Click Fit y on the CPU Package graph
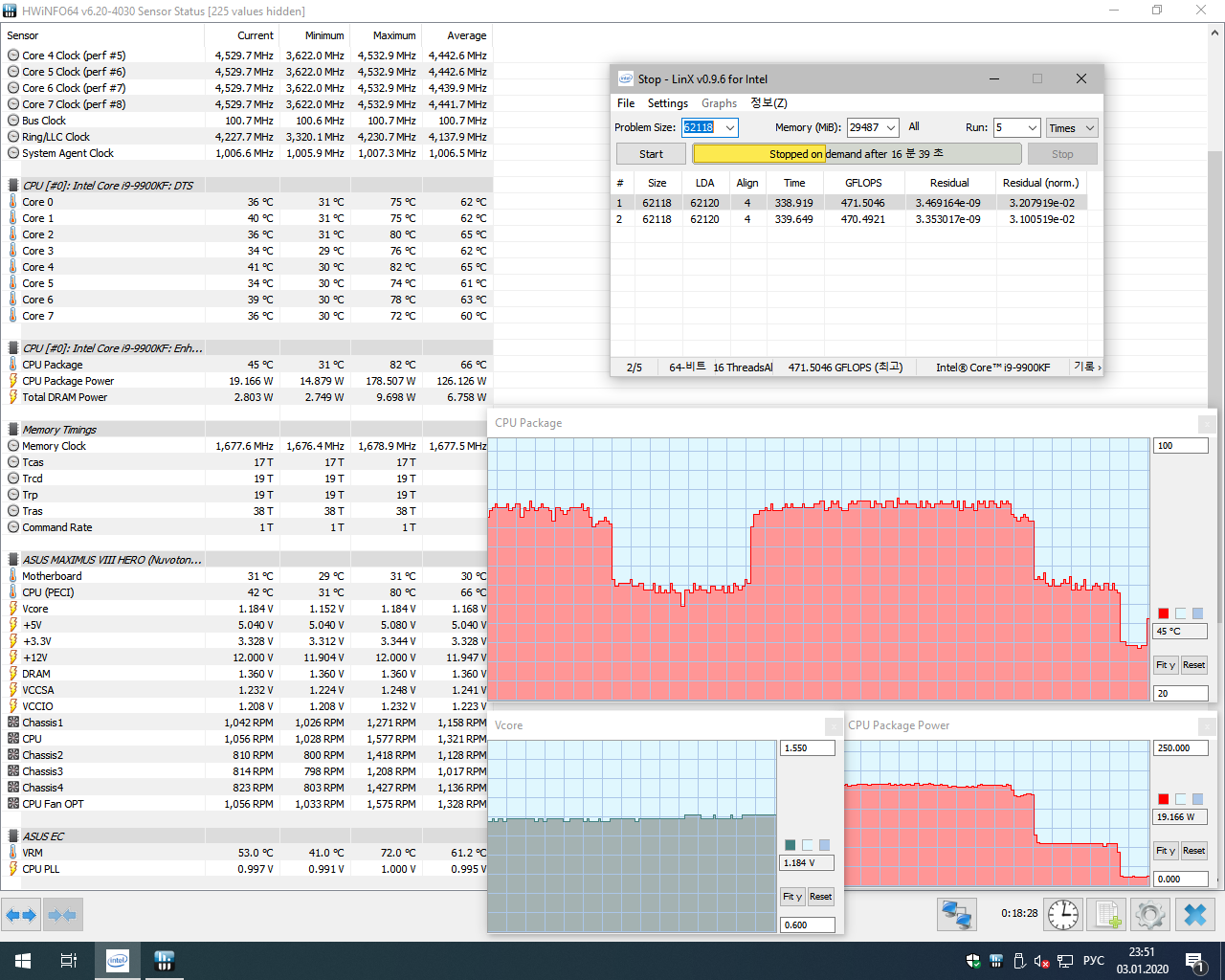The width and height of the screenshot is (1225, 980). click(x=1166, y=665)
